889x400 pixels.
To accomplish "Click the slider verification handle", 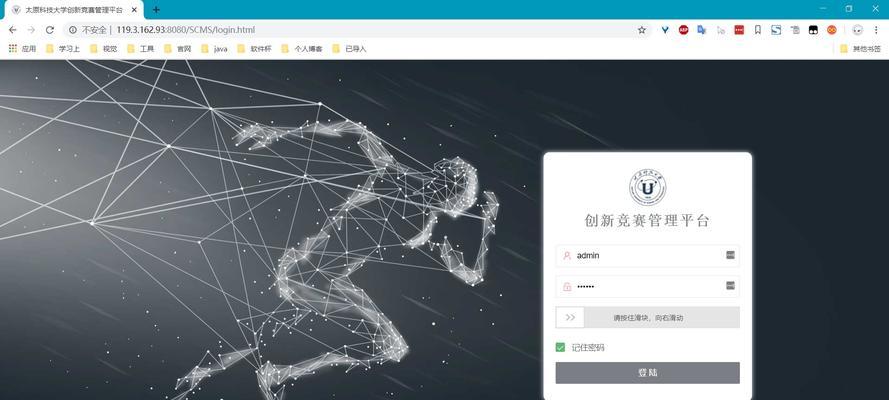I will pyautogui.click(x=570, y=317).
